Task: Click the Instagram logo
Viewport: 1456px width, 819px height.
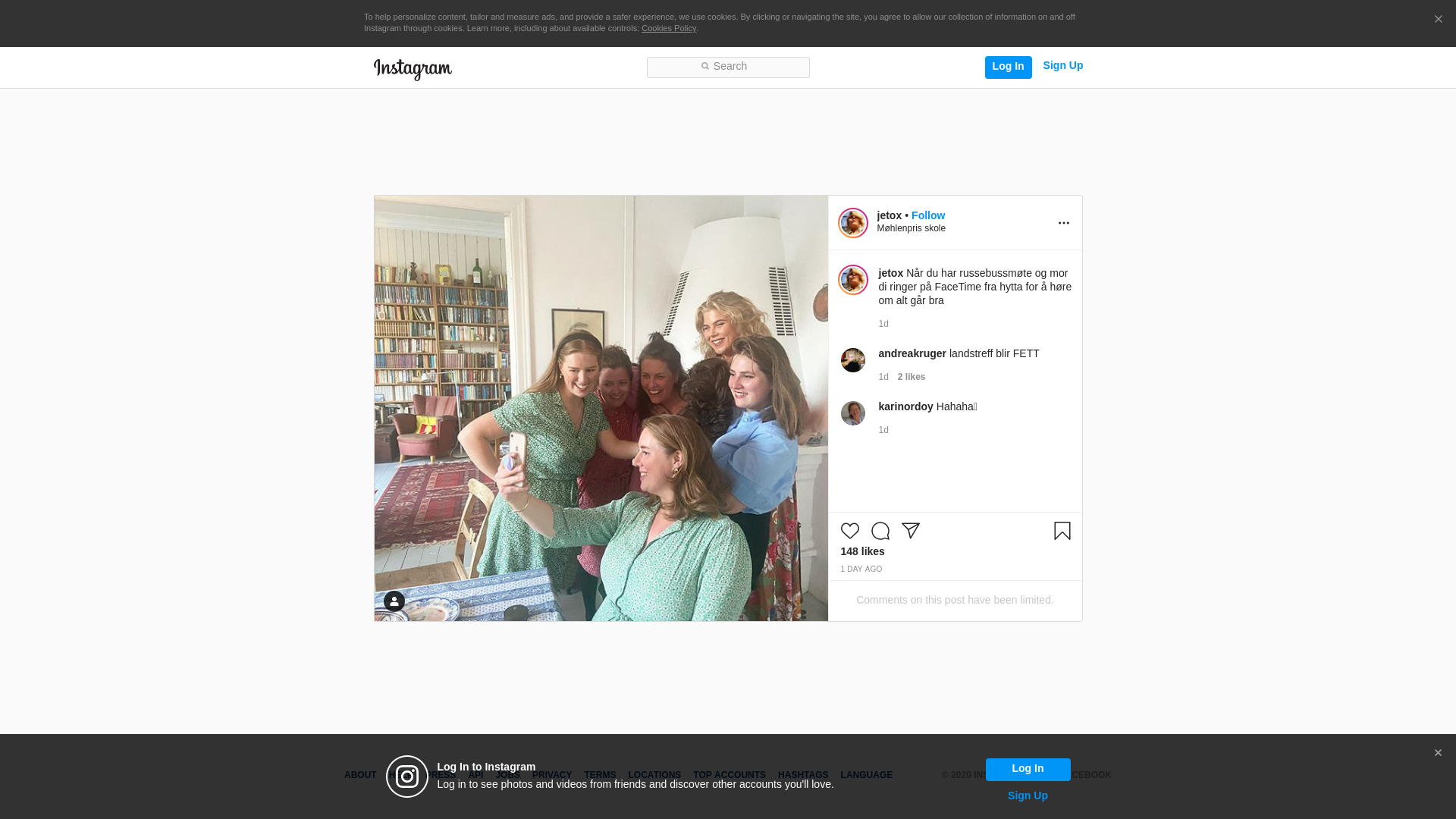Action: (x=413, y=69)
